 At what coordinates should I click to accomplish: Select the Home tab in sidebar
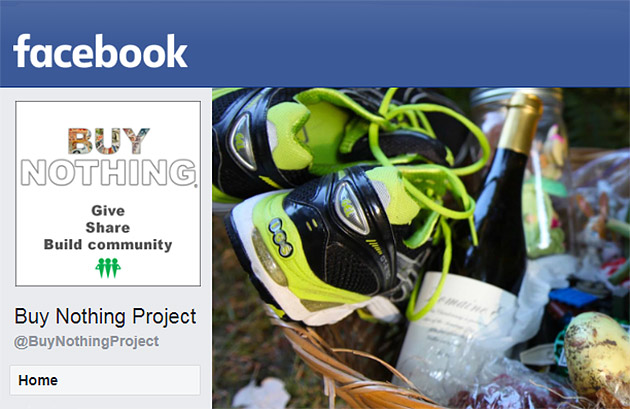coord(105,380)
